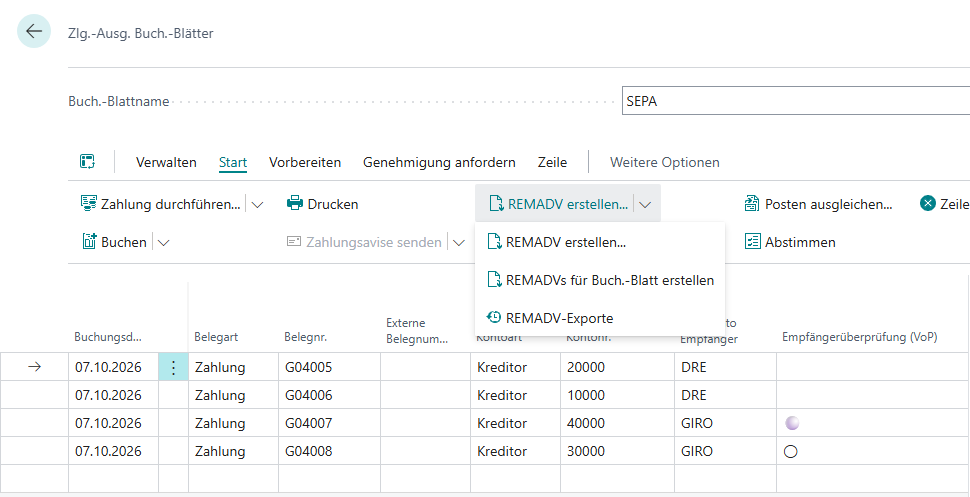Open the Zeile tab

coord(552,162)
